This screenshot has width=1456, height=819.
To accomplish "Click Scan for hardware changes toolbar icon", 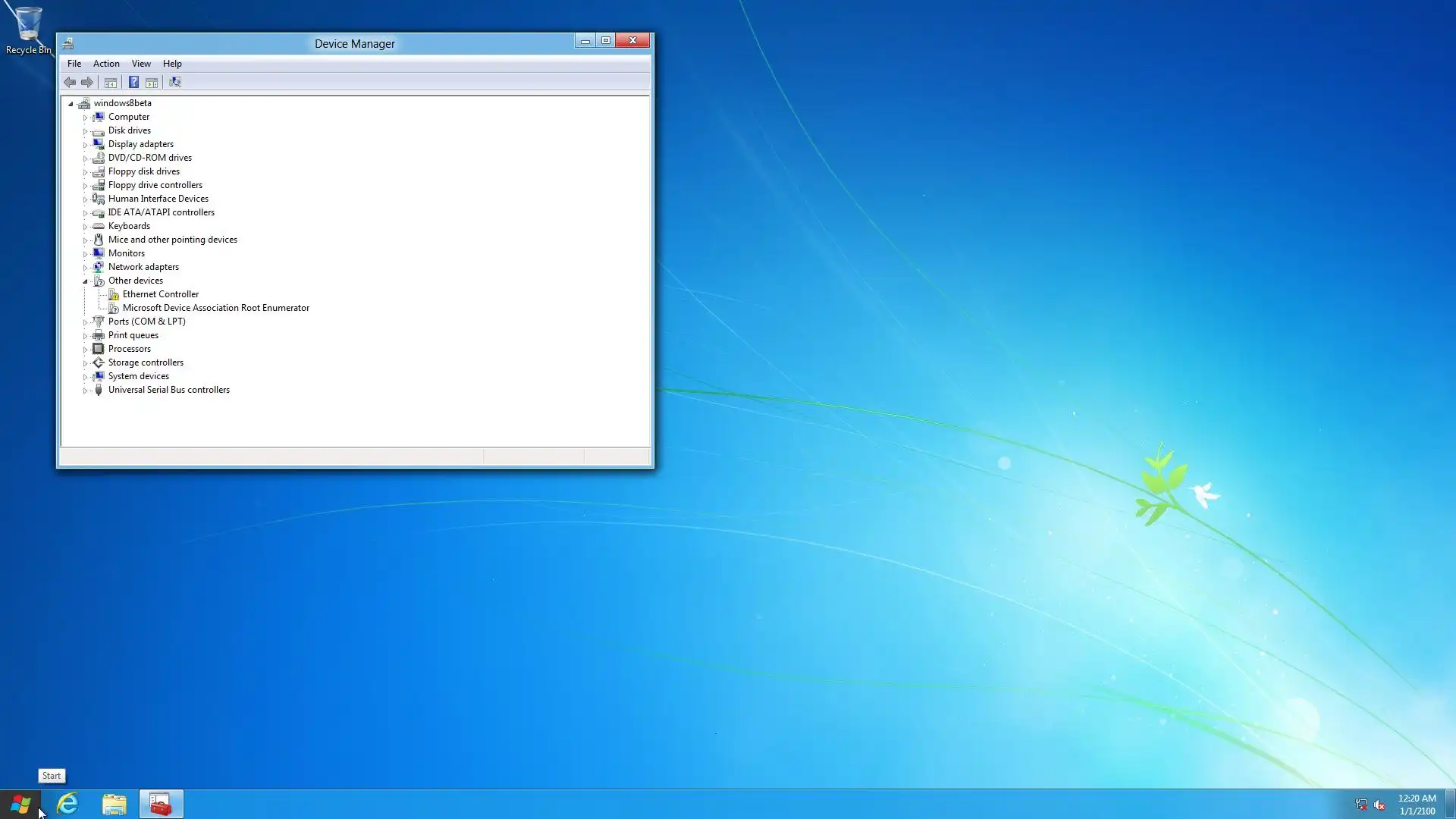I will (175, 83).
